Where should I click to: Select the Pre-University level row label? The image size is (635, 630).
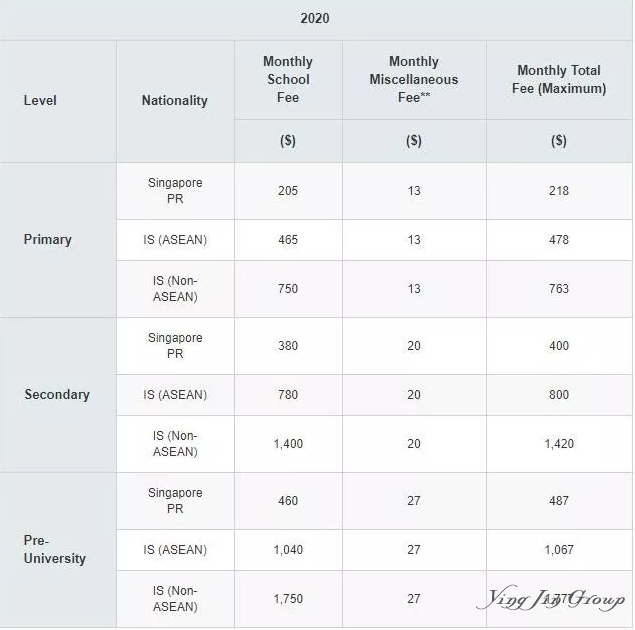pos(54,549)
